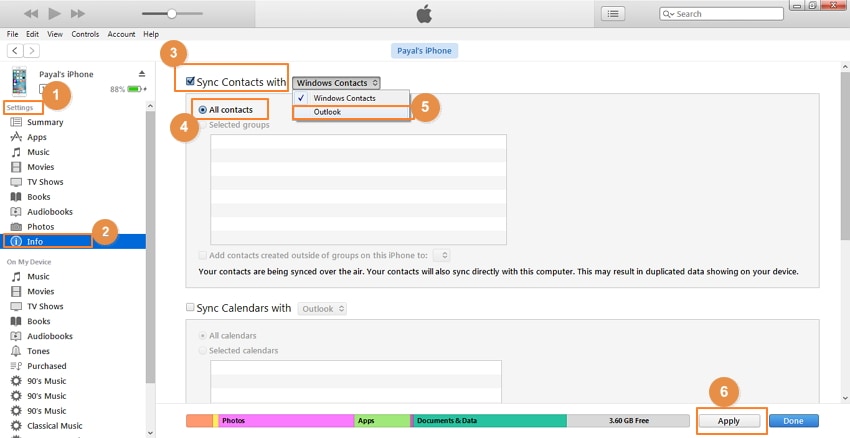Screen dimensions: 850x438
Task: Click the main pane scroll up arrow
Action: coord(845,67)
